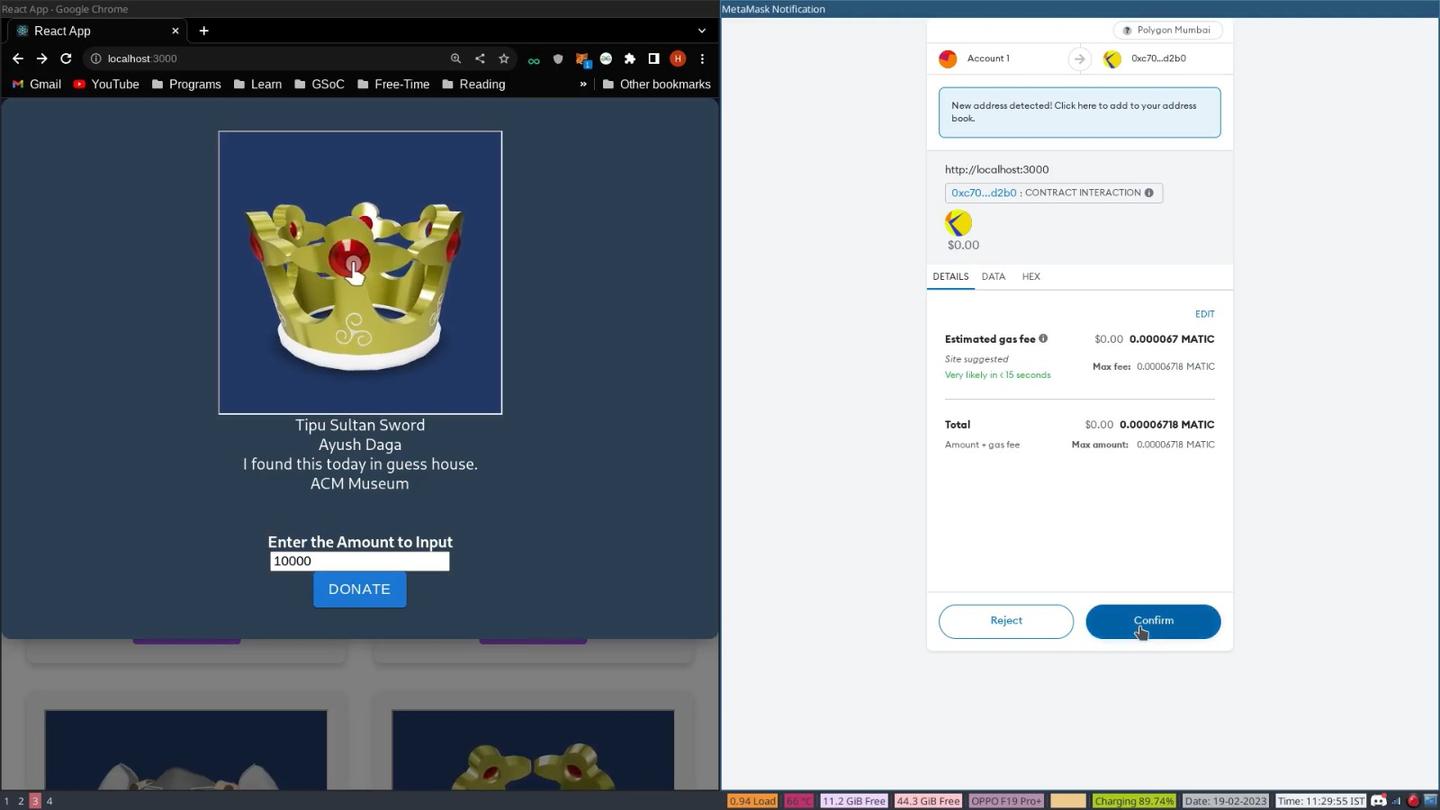1440x810 pixels.
Task: Click the estimated gas fee info icon
Action: click(1043, 339)
